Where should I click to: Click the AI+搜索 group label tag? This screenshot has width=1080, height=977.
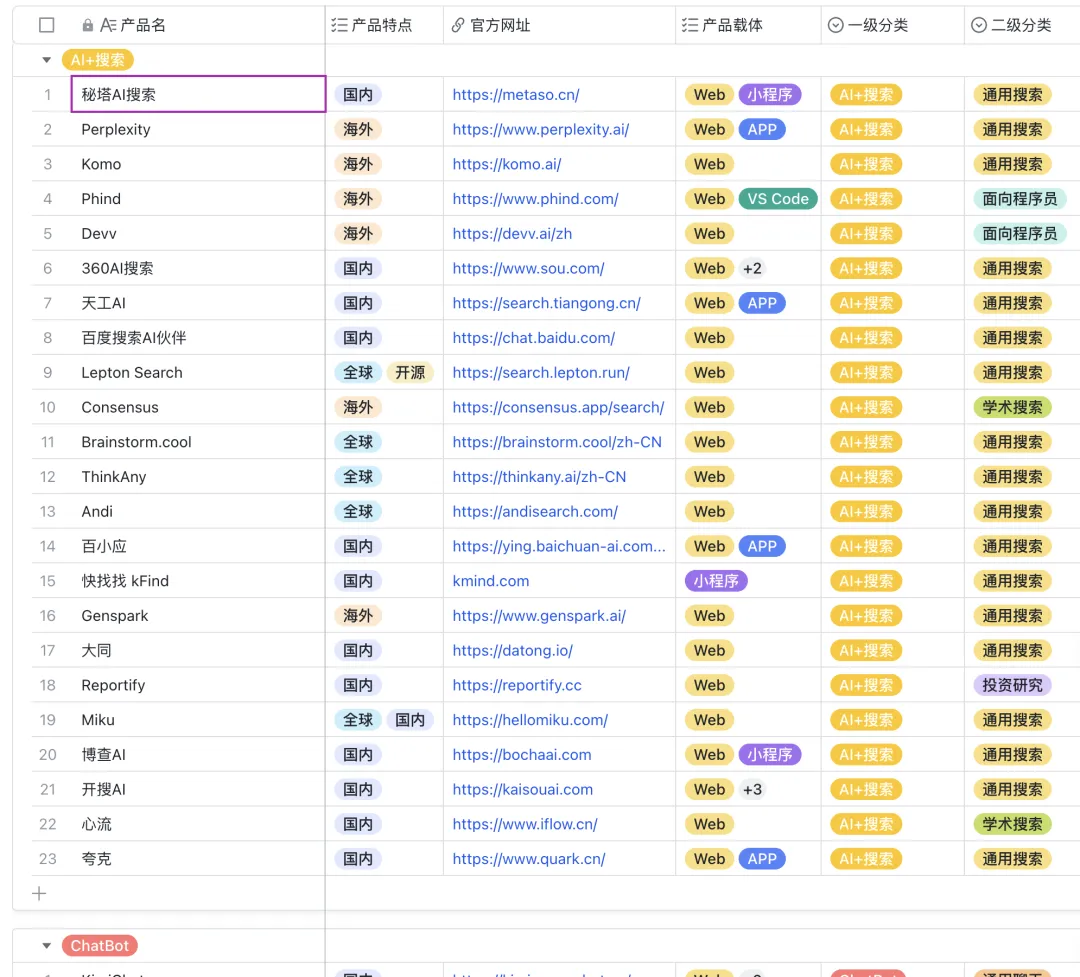pyautogui.click(x=98, y=60)
